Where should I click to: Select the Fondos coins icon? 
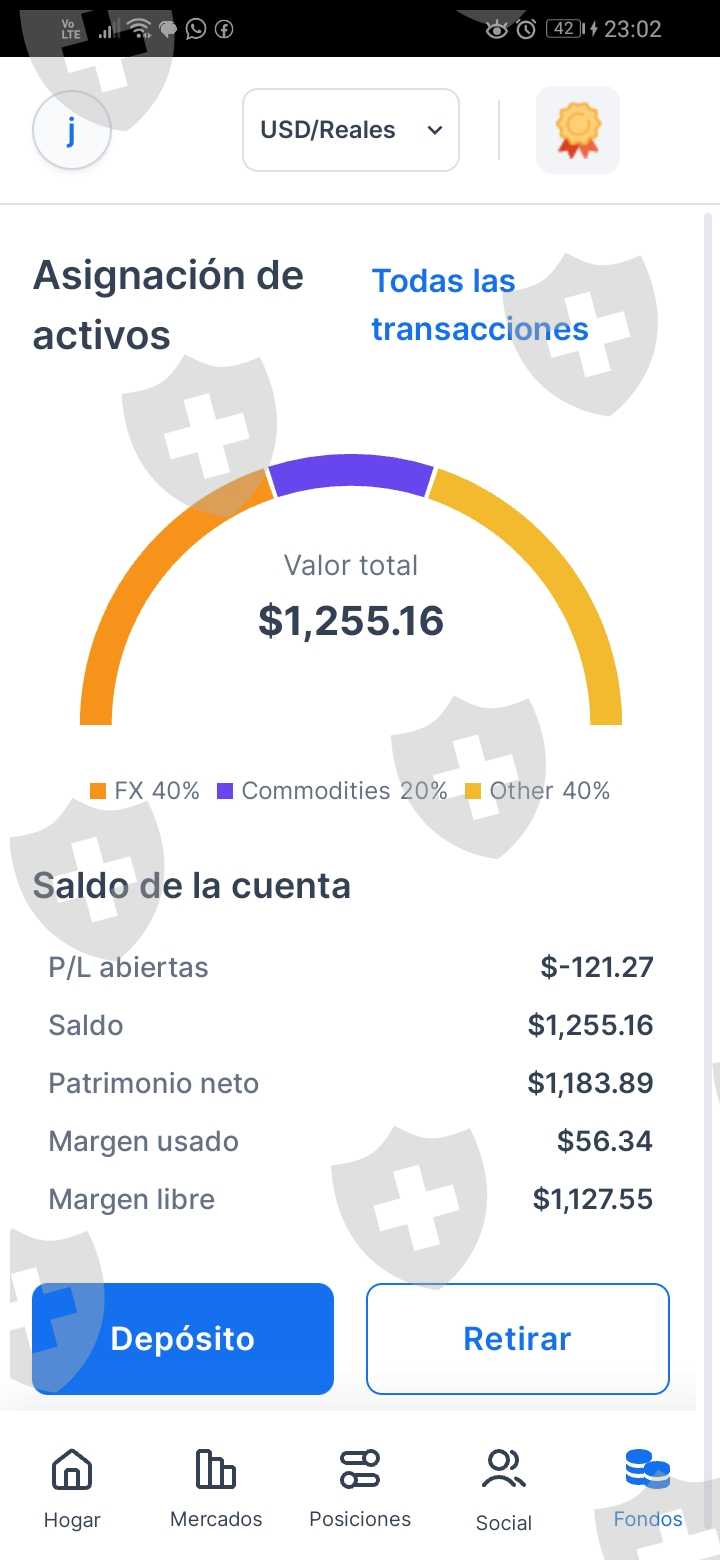(647, 1470)
